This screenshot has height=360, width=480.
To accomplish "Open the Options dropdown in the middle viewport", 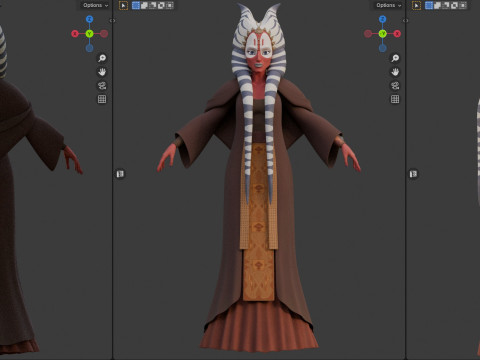I will pos(389,5).
